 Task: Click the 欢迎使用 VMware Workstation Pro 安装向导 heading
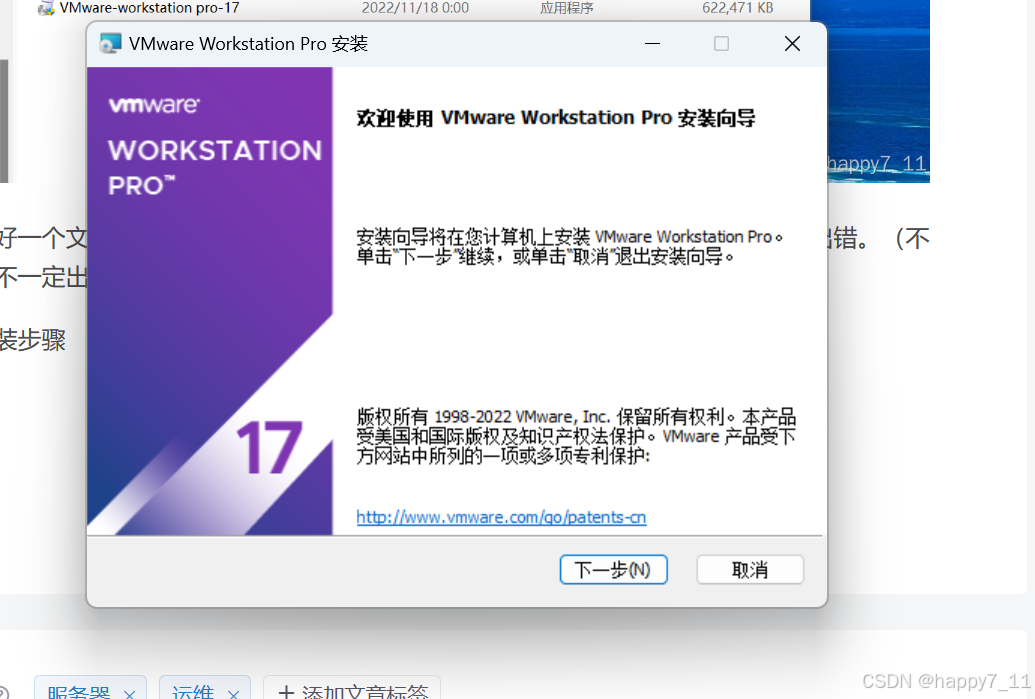[x=556, y=118]
